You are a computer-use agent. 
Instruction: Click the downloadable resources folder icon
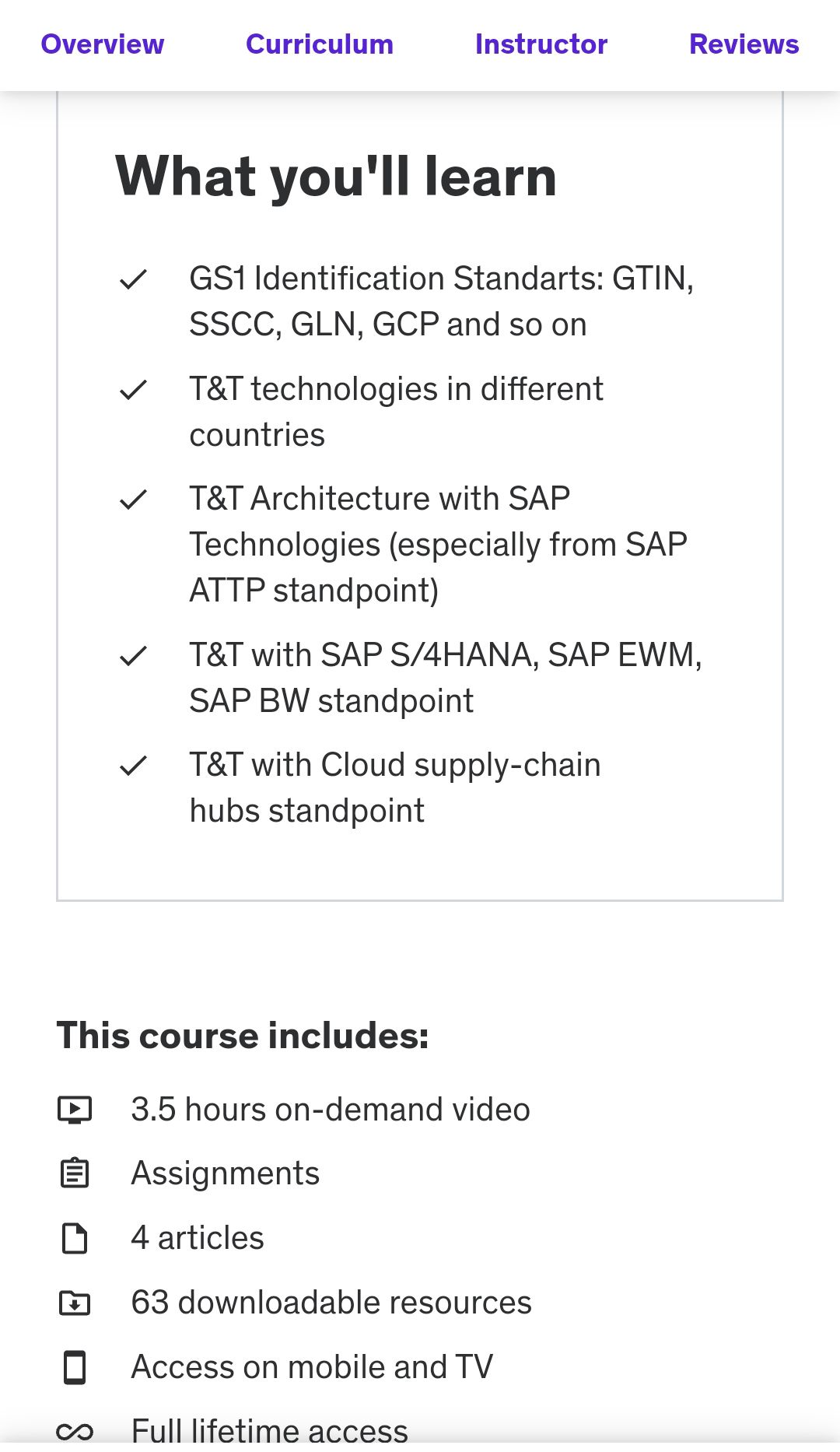click(75, 1303)
